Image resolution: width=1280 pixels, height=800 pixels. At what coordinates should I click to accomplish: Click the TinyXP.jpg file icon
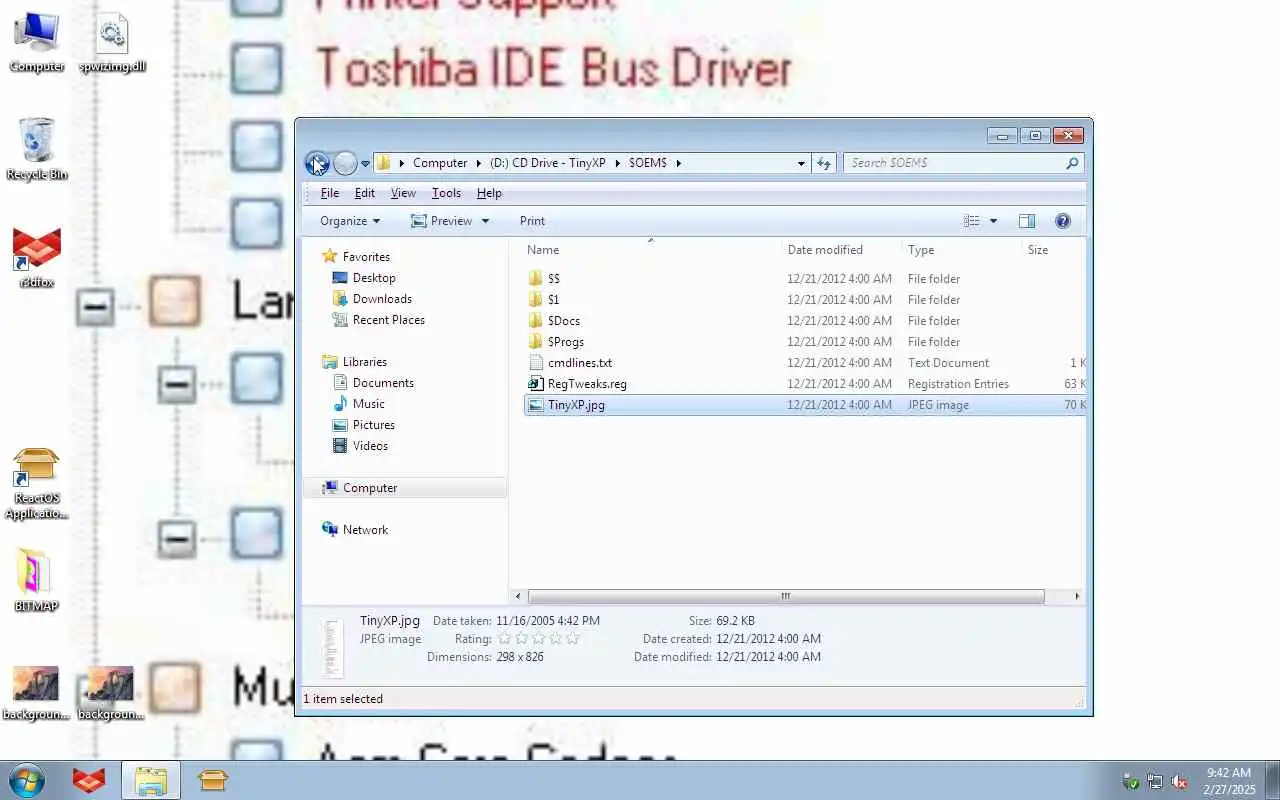click(535, 405)
